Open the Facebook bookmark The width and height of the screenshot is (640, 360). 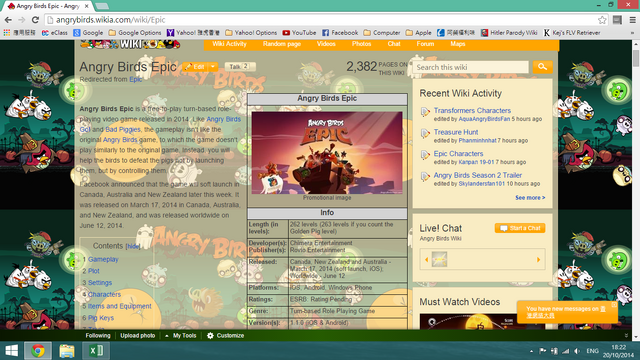pyautogui.click(x=340, y=33)
